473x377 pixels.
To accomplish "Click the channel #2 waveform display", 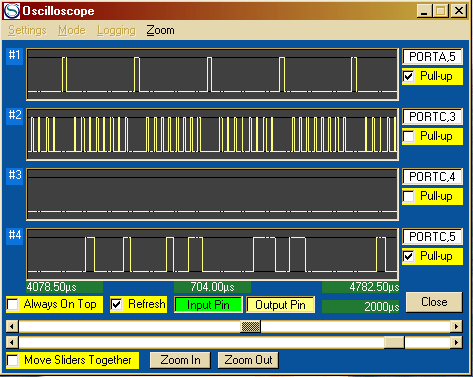I will click(212, 135).
